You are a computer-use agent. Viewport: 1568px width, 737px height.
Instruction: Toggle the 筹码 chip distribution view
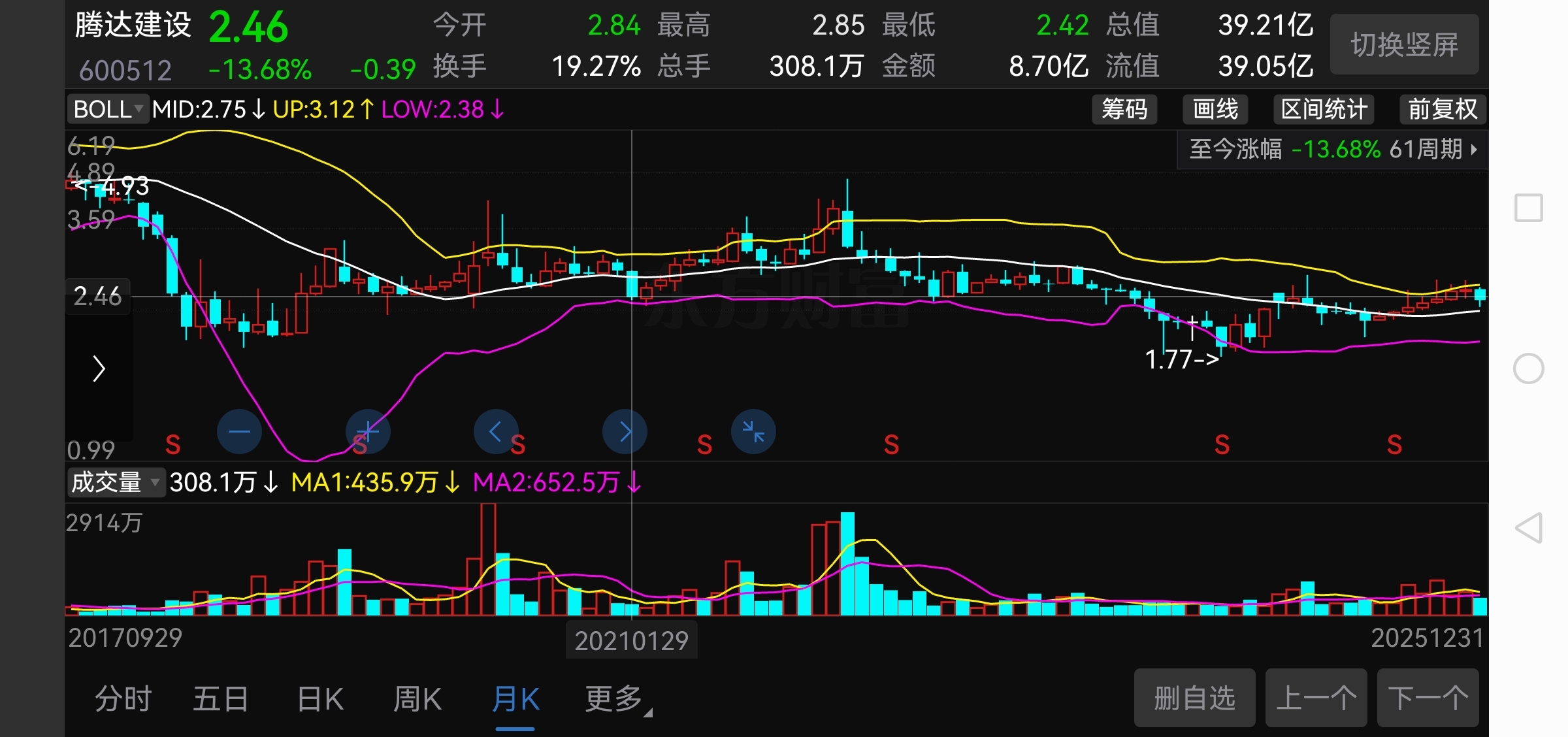coord(1124,109)
